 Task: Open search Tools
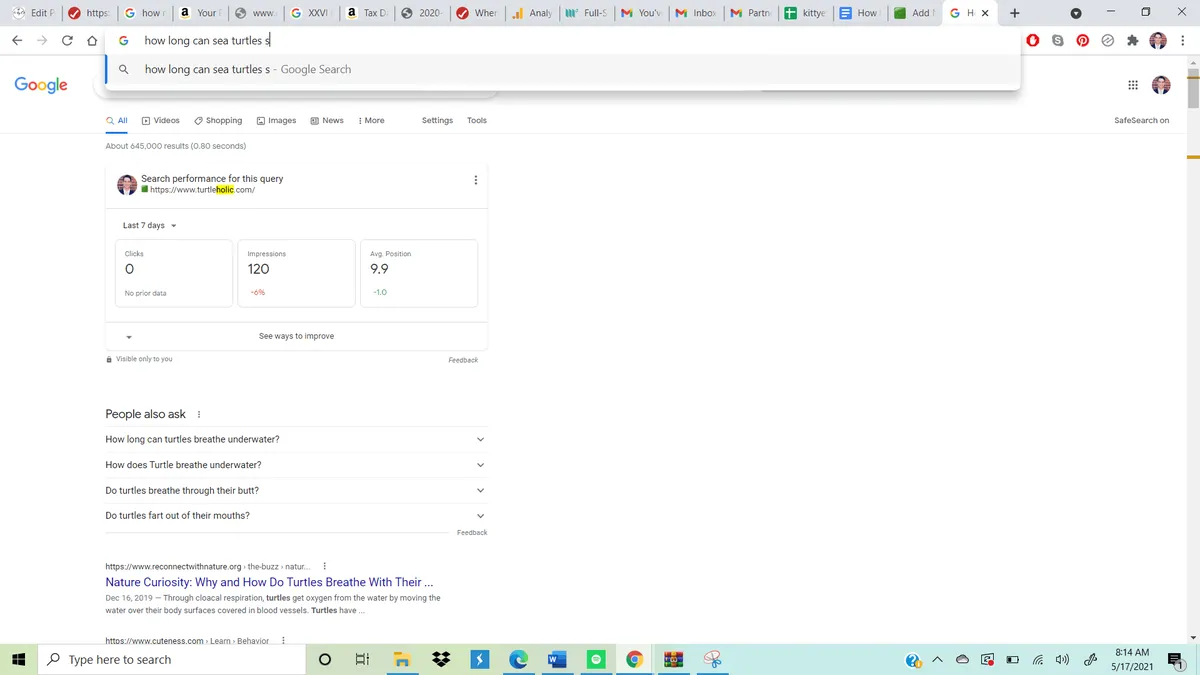477,120
